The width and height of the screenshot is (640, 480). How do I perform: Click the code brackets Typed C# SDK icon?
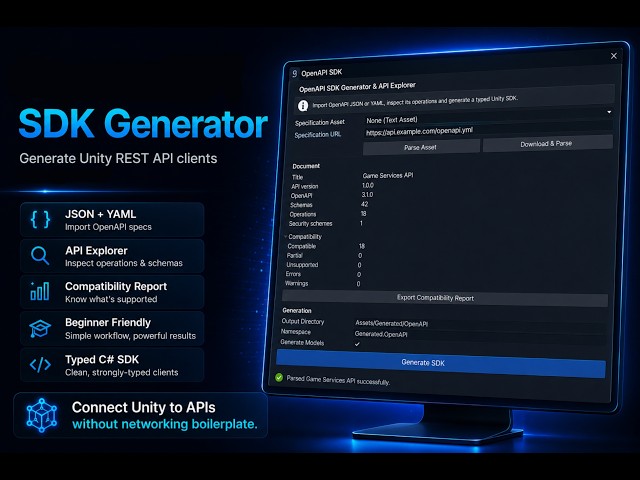[40, 364]
